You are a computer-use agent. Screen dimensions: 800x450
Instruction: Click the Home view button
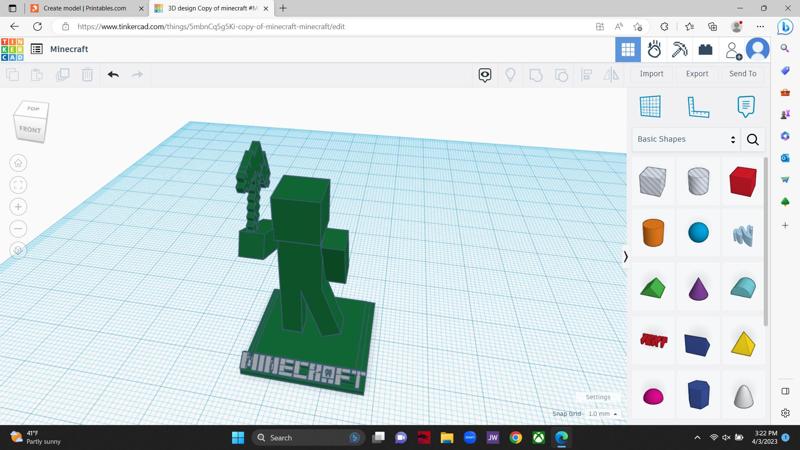point(18,163)
